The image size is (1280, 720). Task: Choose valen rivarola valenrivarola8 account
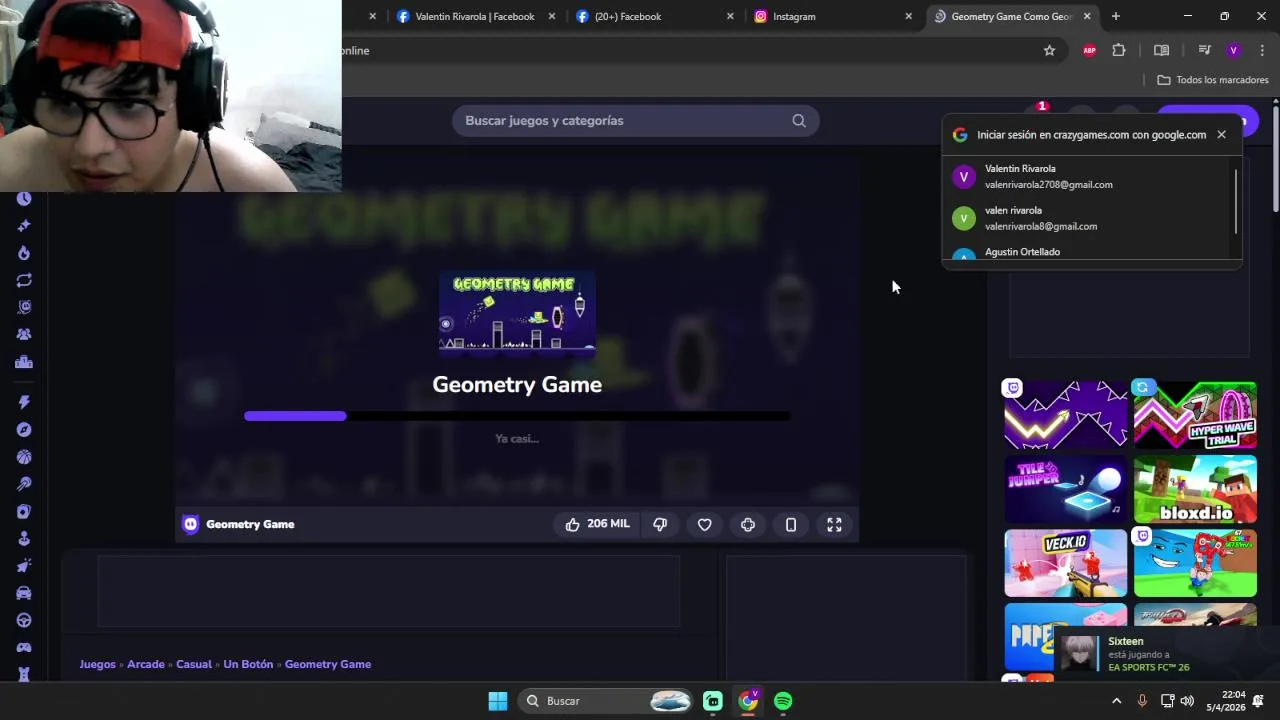point(1088,219)
